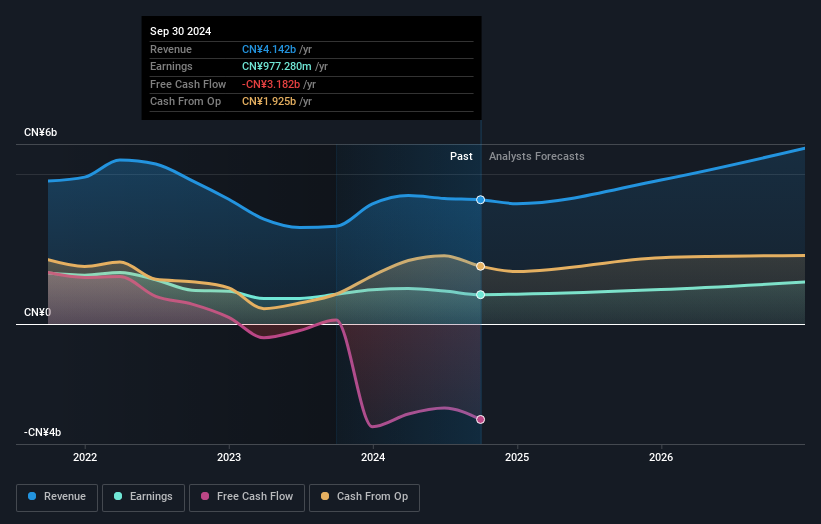Toggle the Earnings legend button
This screenshot has height=524, width=821.
(x=143, y=497)
